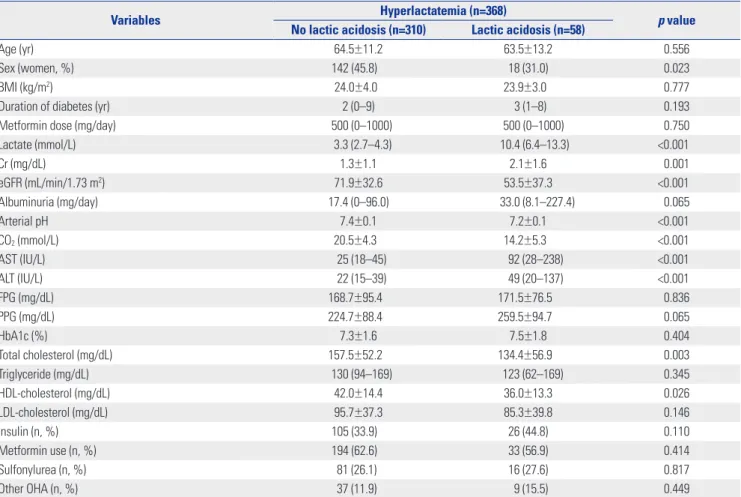Select the p value '0.023'
This screenshot has height=497, width=741.
click(x=676, y=68)
